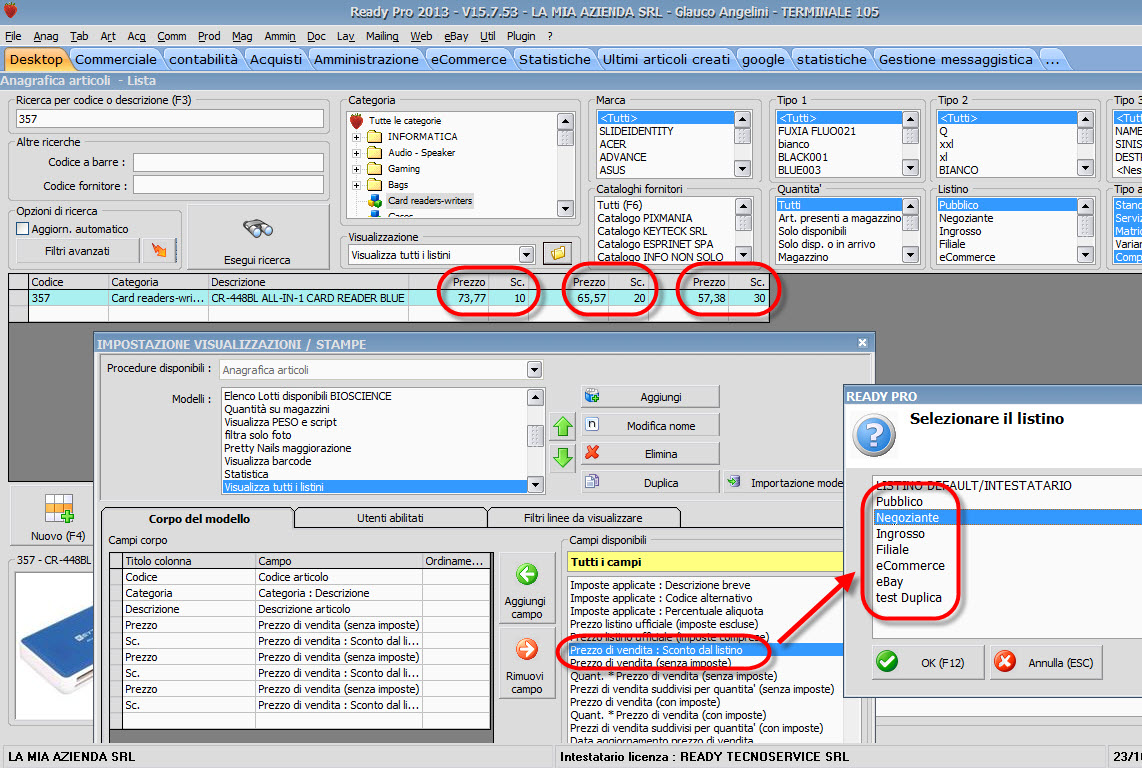Select the article row with code 357
Viewport: 1142px width, 768px height.
pos(389,298)
